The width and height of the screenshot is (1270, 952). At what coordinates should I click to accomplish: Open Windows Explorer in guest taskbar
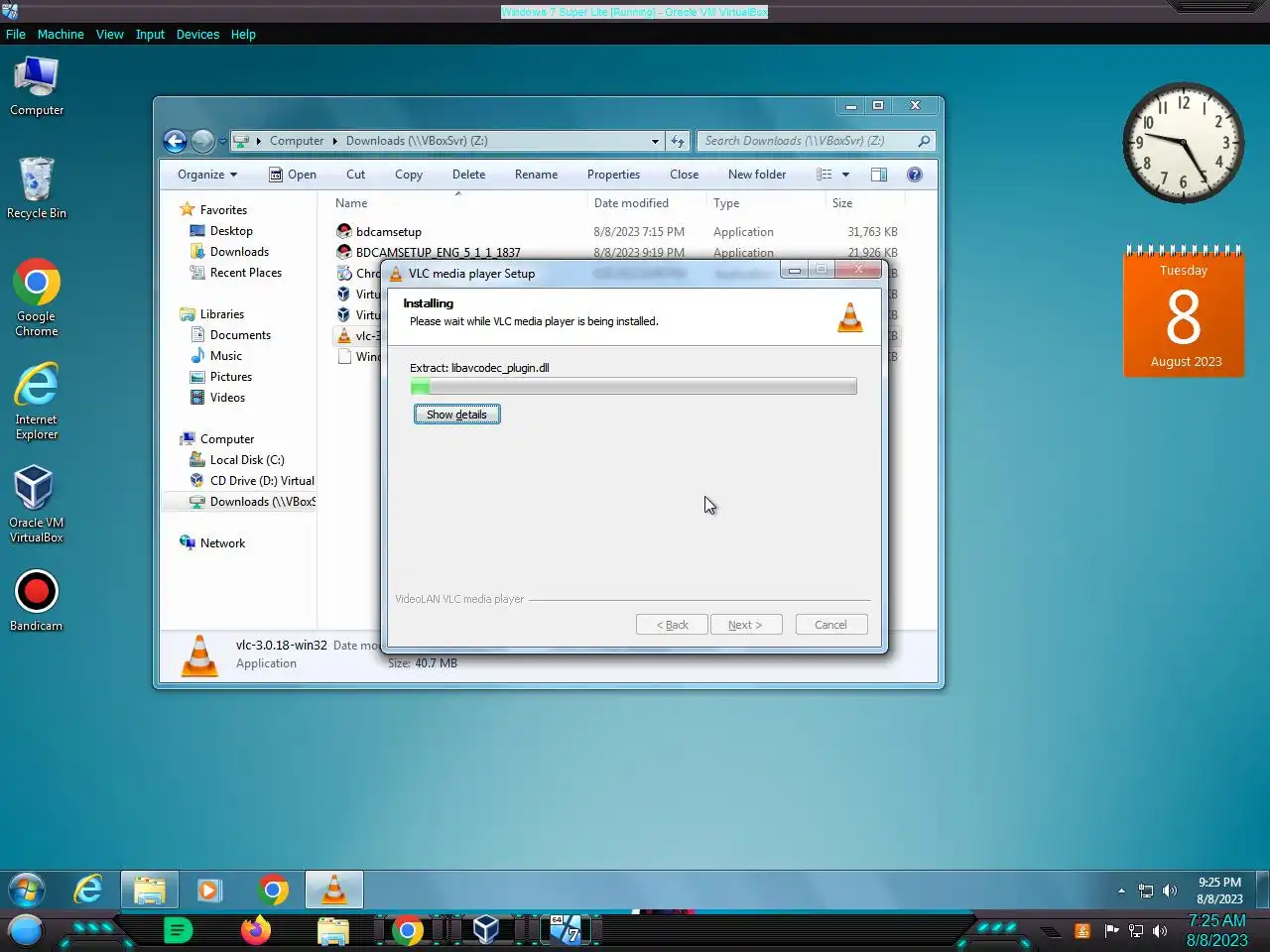(x=150, y=890)
